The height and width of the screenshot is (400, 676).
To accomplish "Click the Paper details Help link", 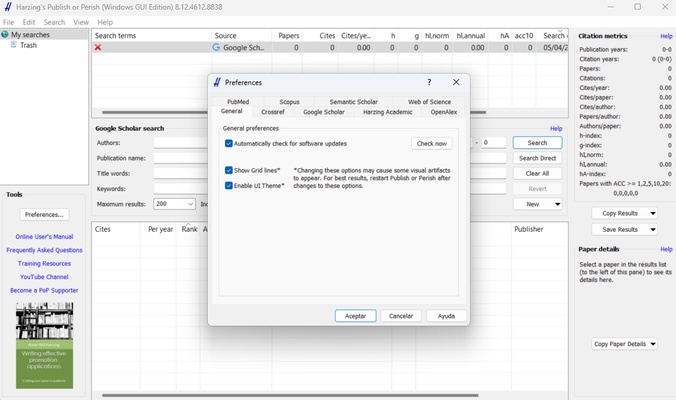I will pyautogui.click(x=666, y=249).
